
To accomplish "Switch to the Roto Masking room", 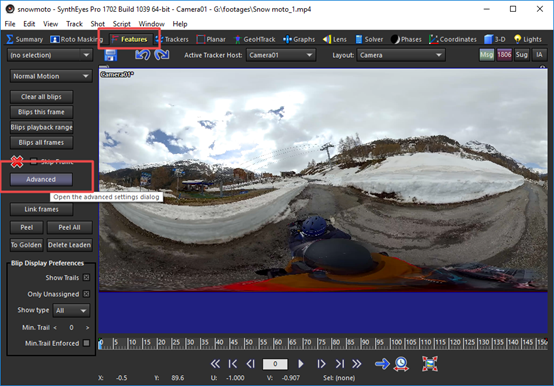I will (x=76, y=39).
